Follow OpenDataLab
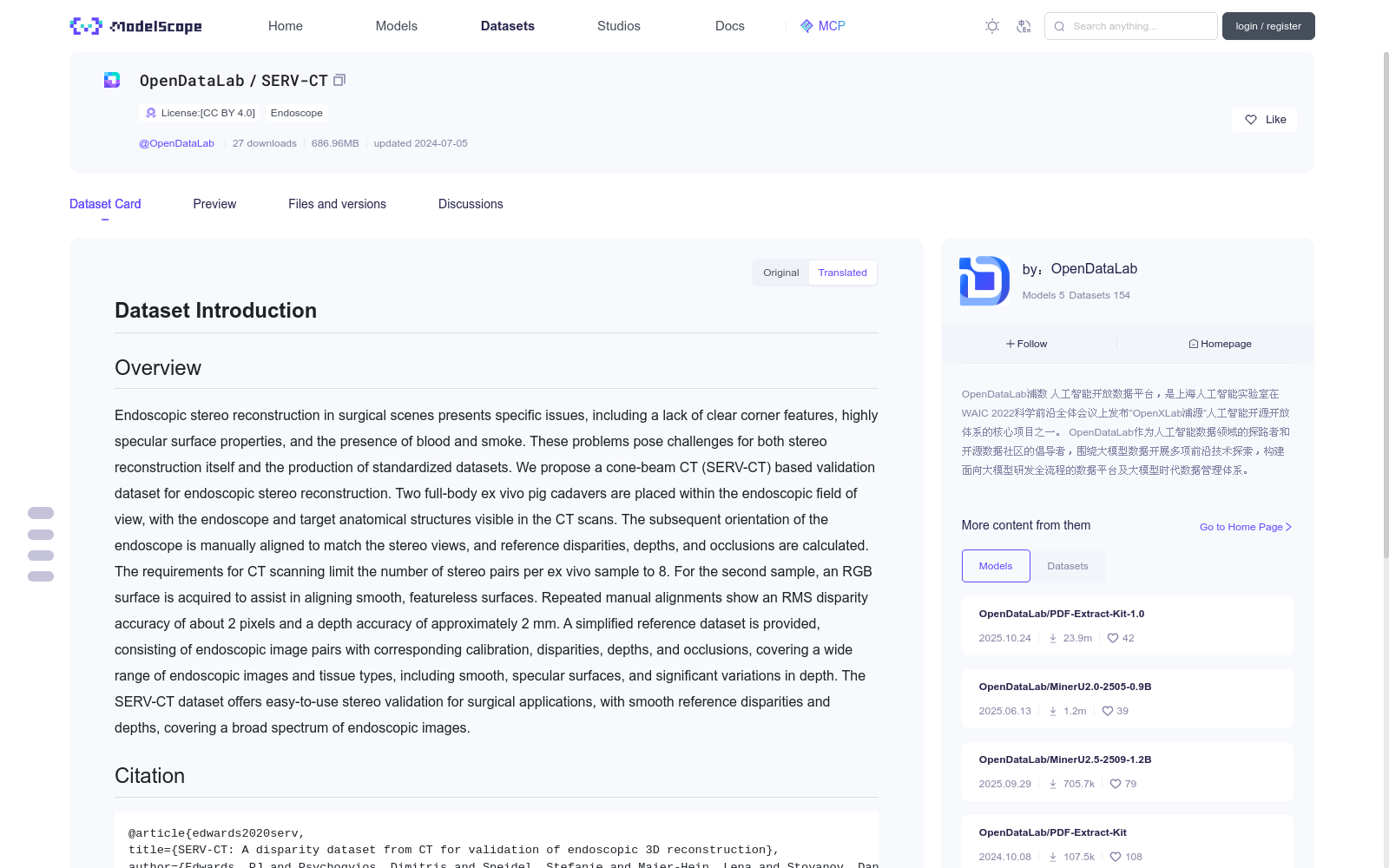1389x868 pixels. point(1027,344)
